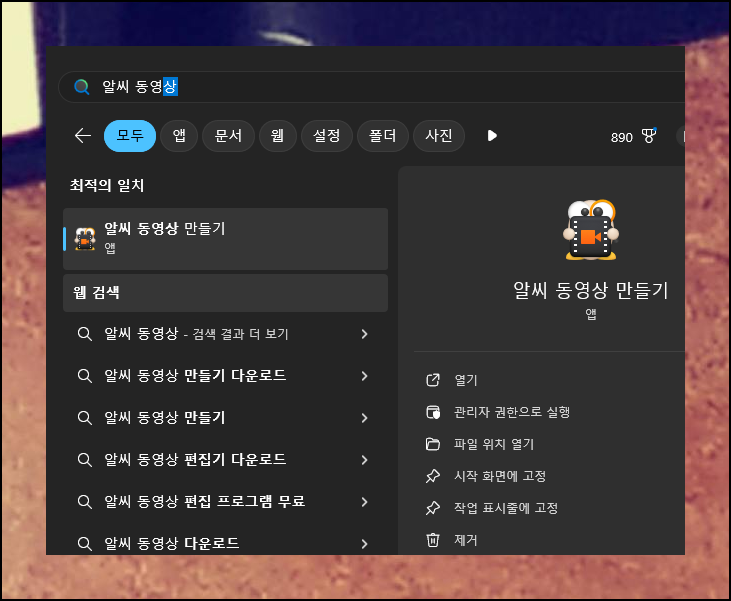Click the 알씨 동영상 만들기 title in preview pane
This screenshot has width=731, height=601.
591,290
